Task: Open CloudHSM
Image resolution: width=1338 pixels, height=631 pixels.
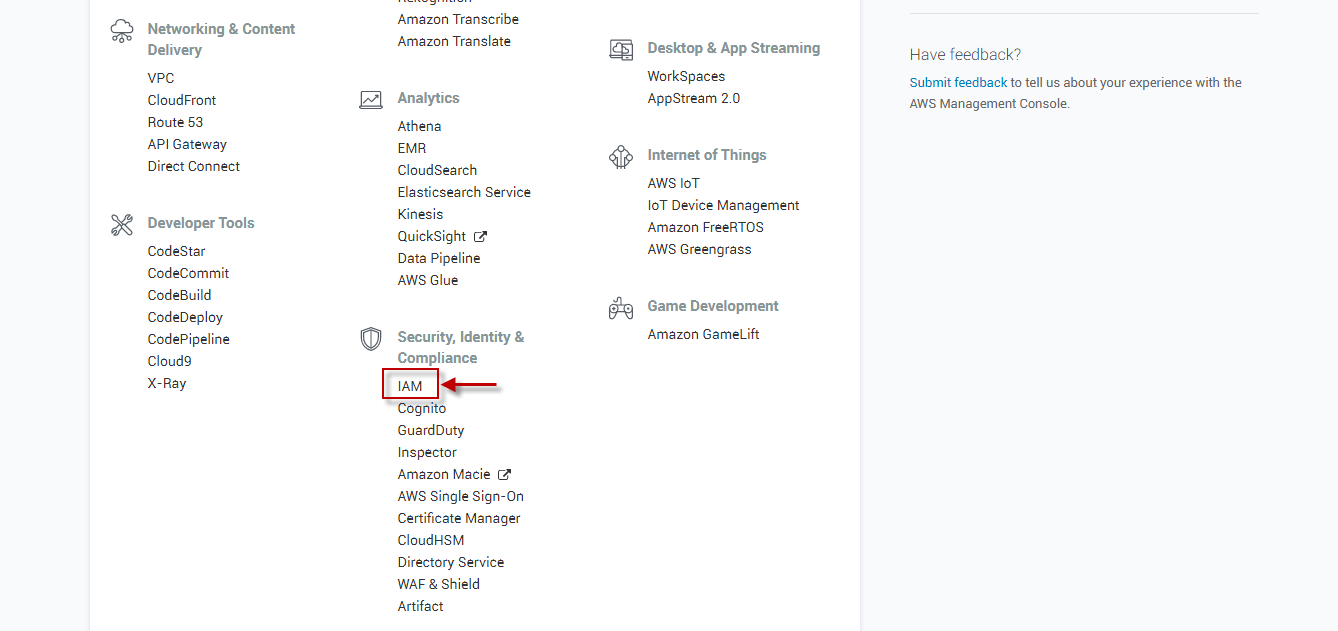Action: [x=431, y=540]
